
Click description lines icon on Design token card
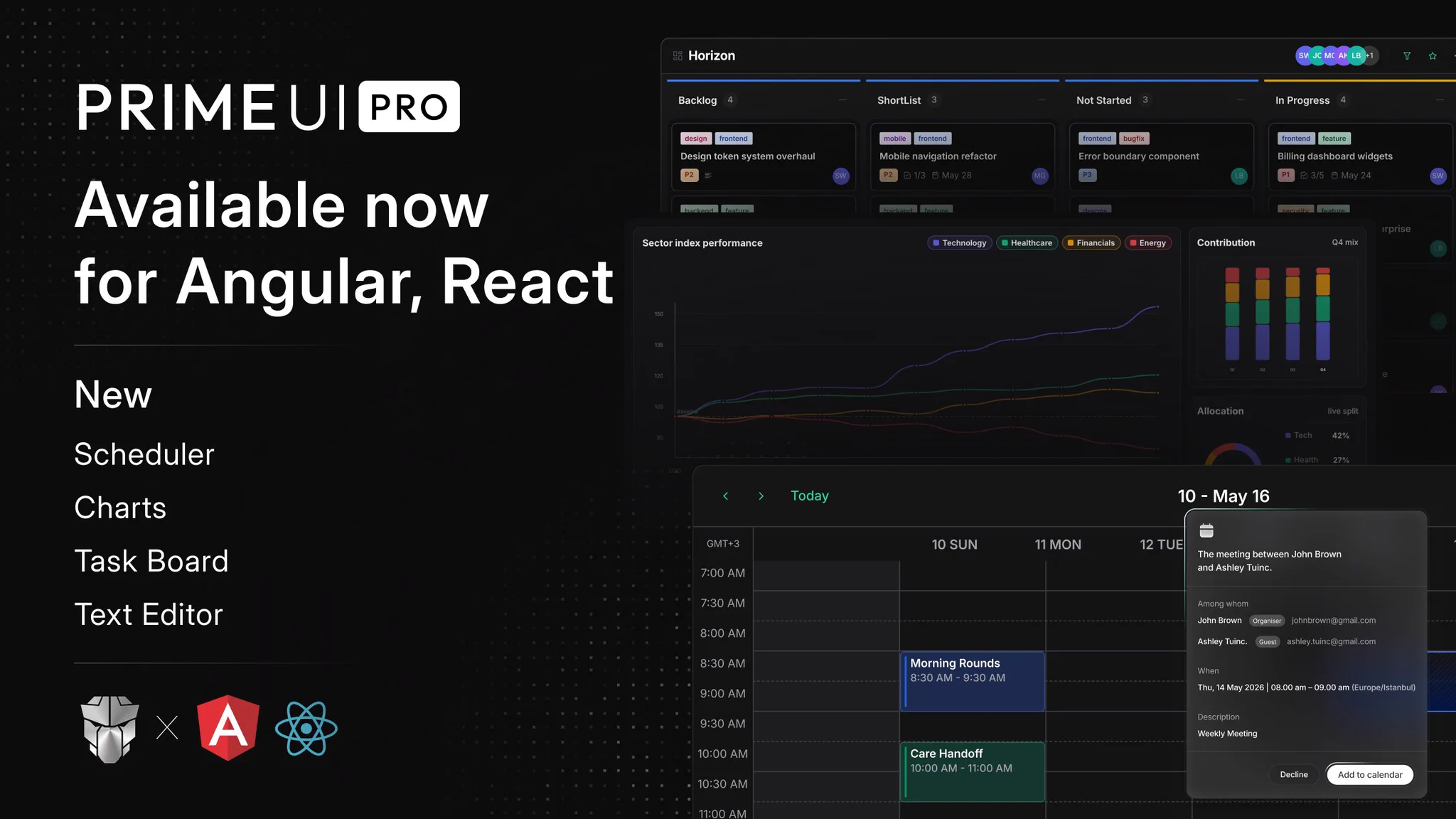[x=708, y=175]
